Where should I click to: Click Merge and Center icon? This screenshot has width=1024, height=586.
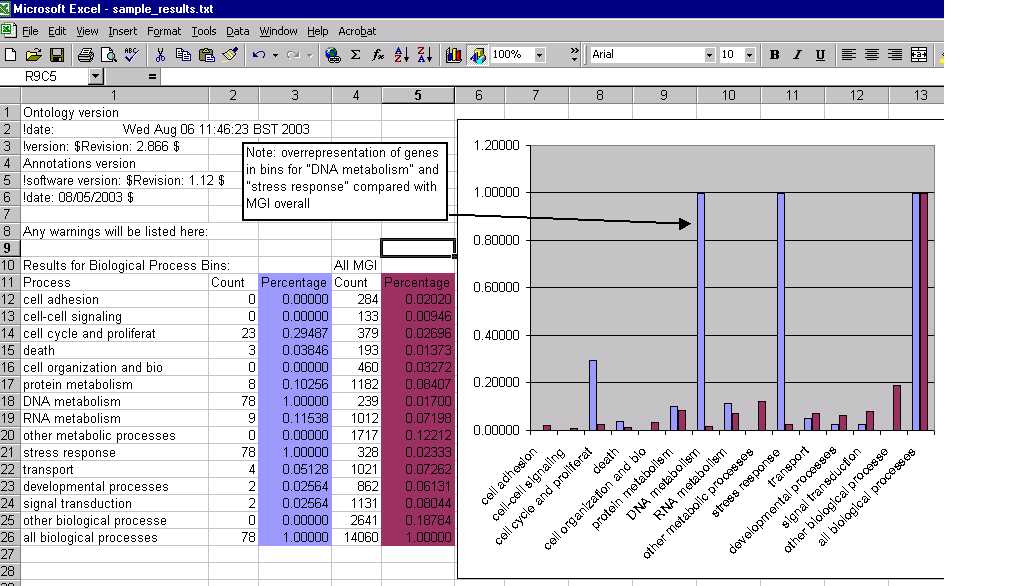[x=919, y=55]
